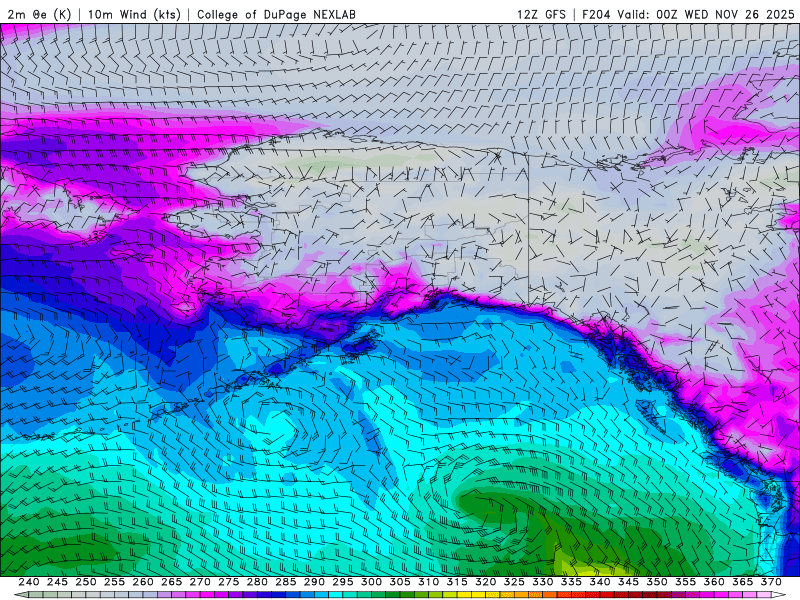Select the 275 color scale label
The image size is (800, 600).
(x=229, y=582)
